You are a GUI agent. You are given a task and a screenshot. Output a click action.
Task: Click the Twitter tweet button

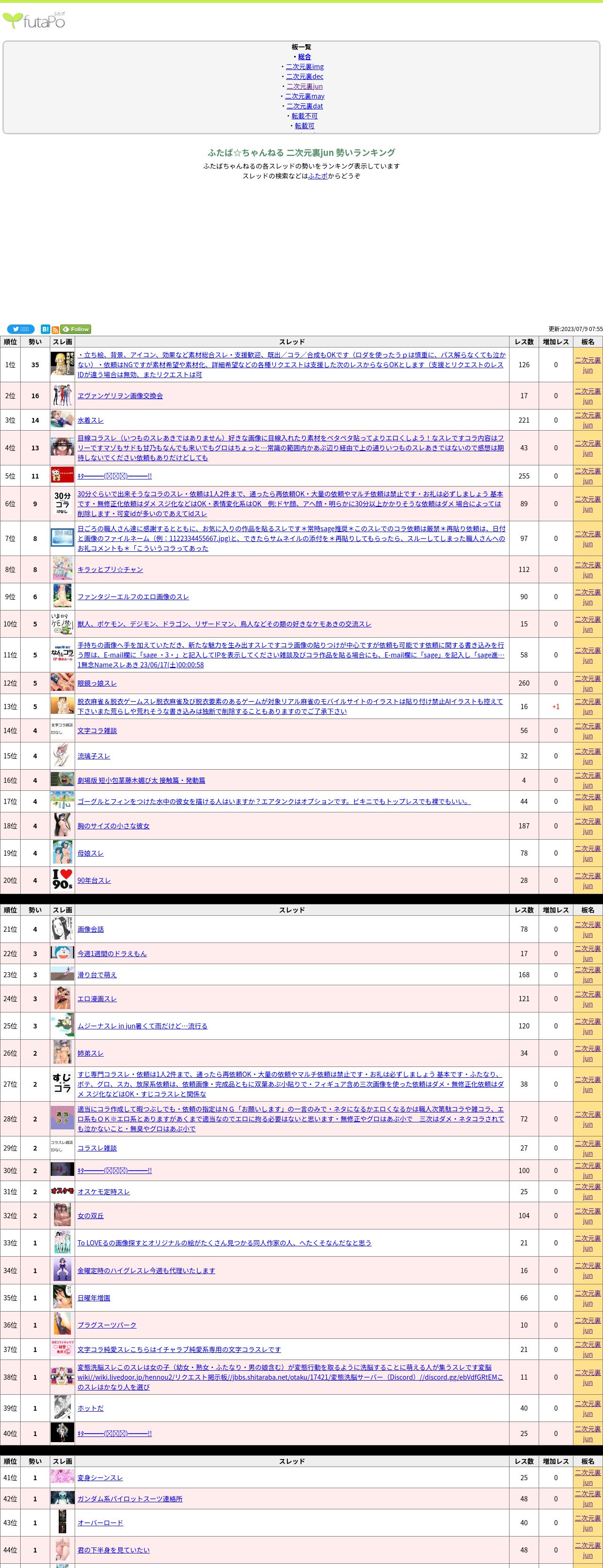tap(21, 329)
